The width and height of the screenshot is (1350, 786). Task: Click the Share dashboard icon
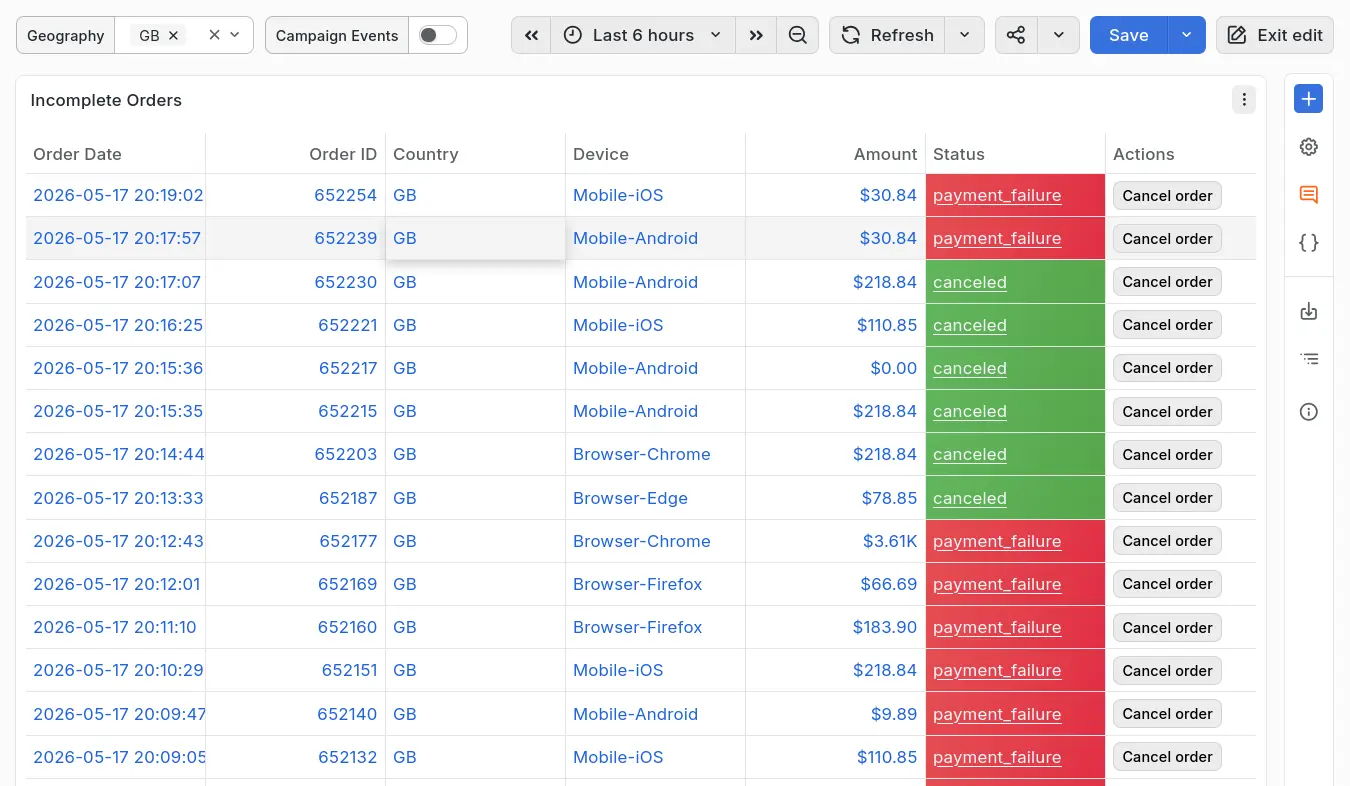(1016, 35)
